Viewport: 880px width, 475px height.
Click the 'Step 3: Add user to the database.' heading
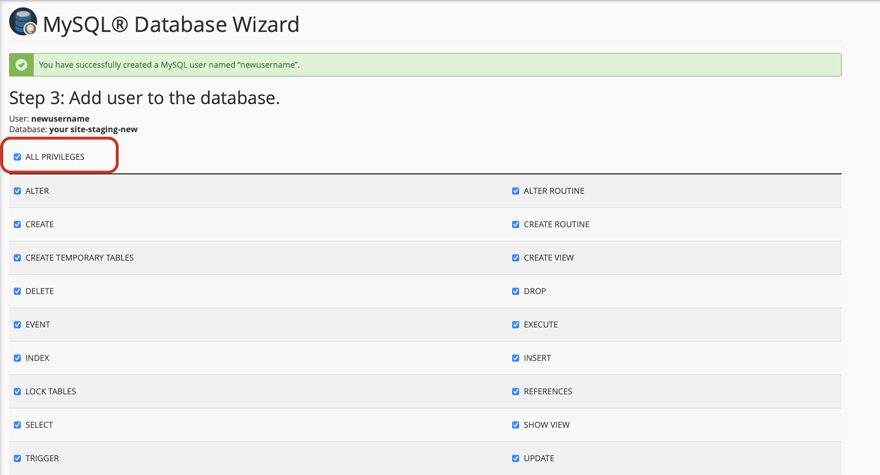tap(144, 98)
